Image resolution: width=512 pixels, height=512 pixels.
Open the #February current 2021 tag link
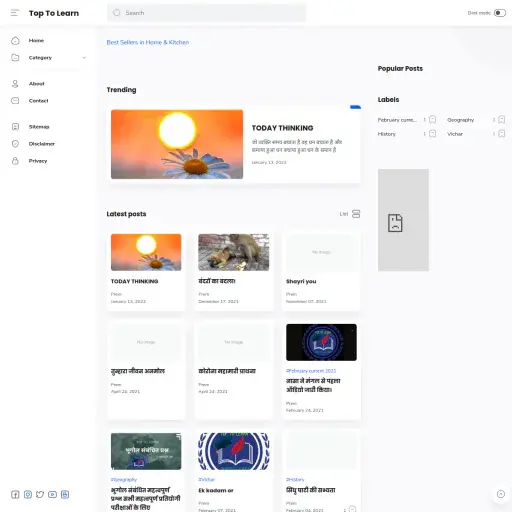[x=311, y=371]
